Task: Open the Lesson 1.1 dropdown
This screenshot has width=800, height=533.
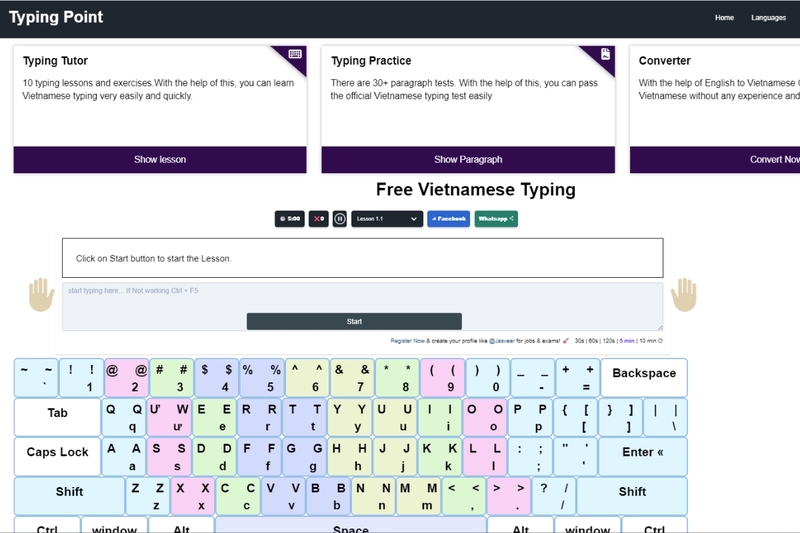Action: click(387, 219)
